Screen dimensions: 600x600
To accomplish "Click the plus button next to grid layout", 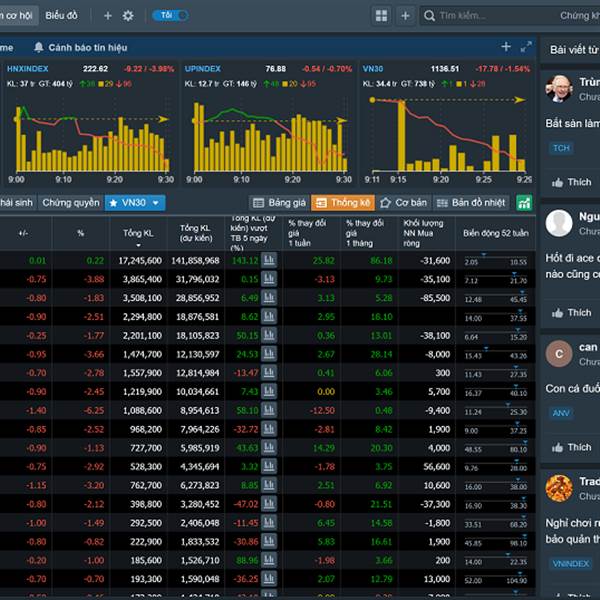I will 405,16.
